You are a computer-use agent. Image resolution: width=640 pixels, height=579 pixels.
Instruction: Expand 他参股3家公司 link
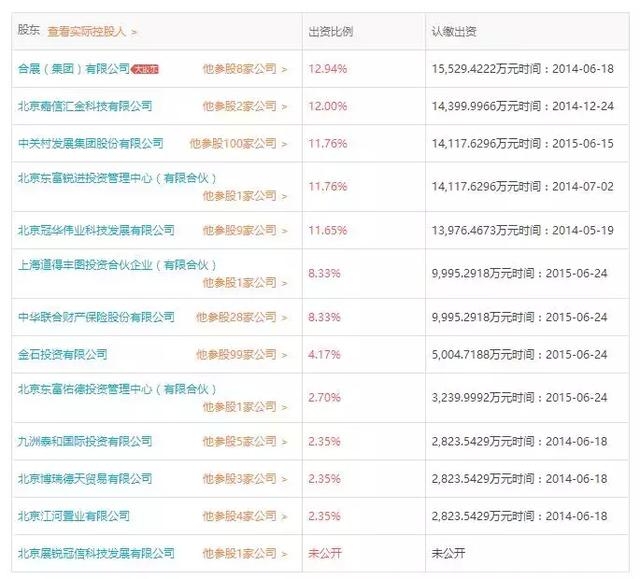click(x=244, y=478)
